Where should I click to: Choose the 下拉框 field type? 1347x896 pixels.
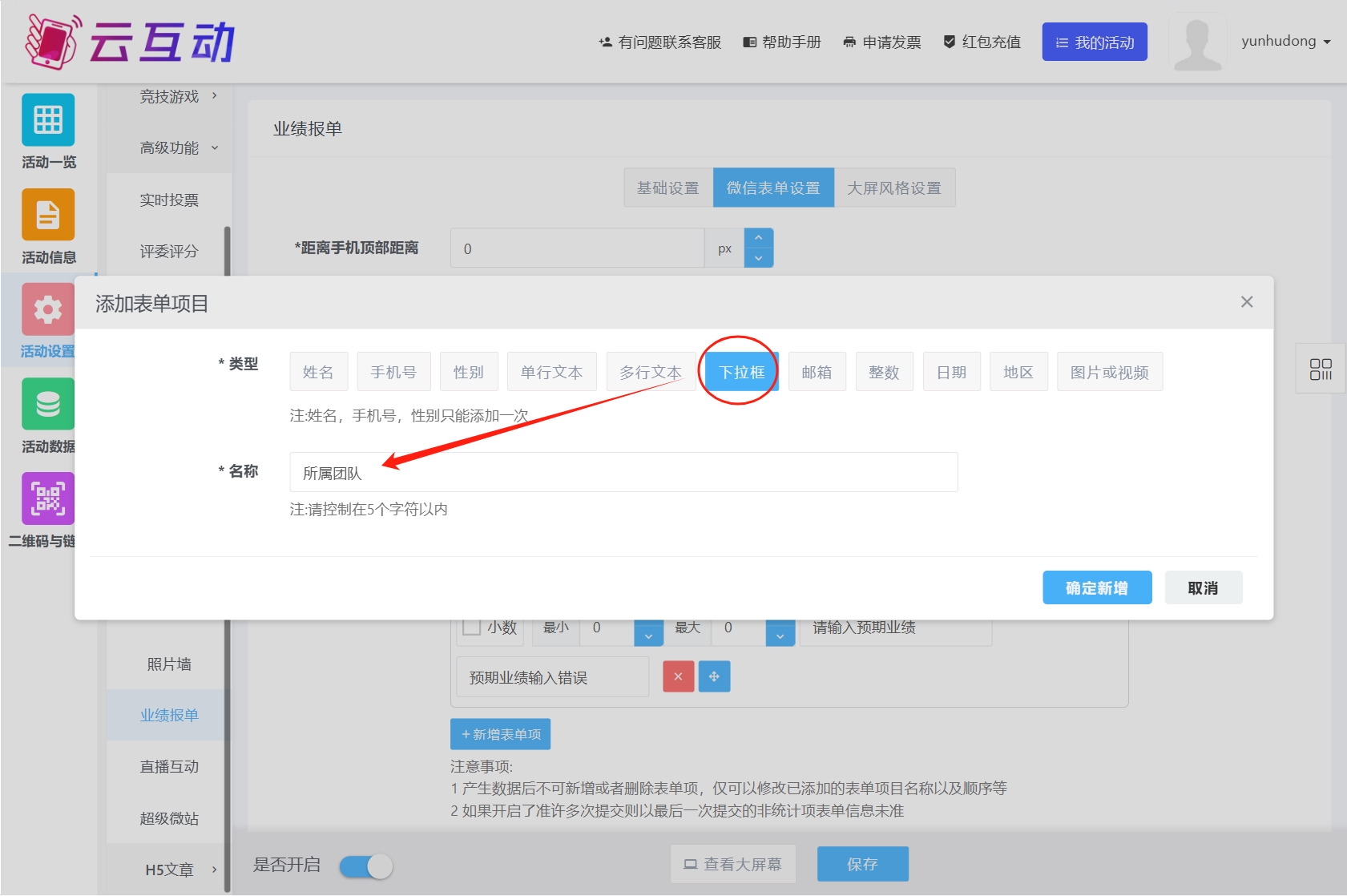[x=742, y=372]
